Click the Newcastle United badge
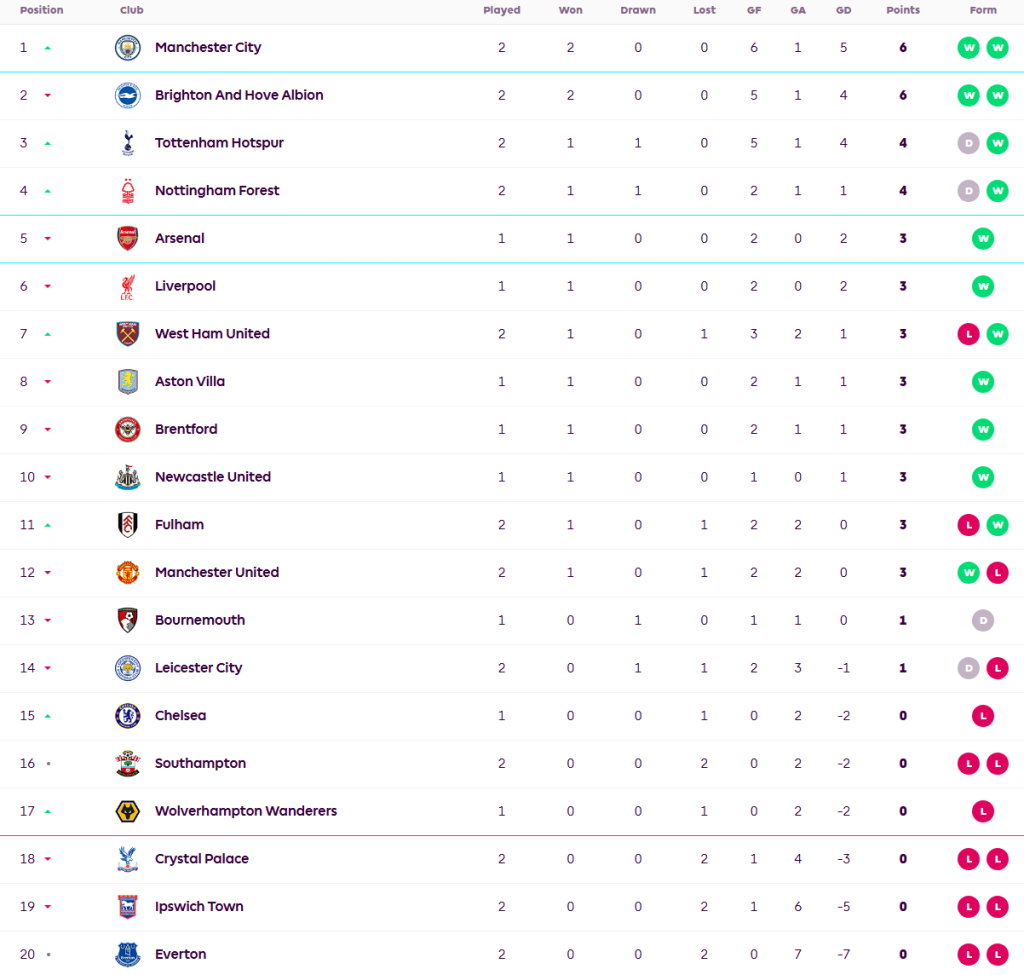The height and width of the screenshot is (975, 1024). tap(128, 477)
